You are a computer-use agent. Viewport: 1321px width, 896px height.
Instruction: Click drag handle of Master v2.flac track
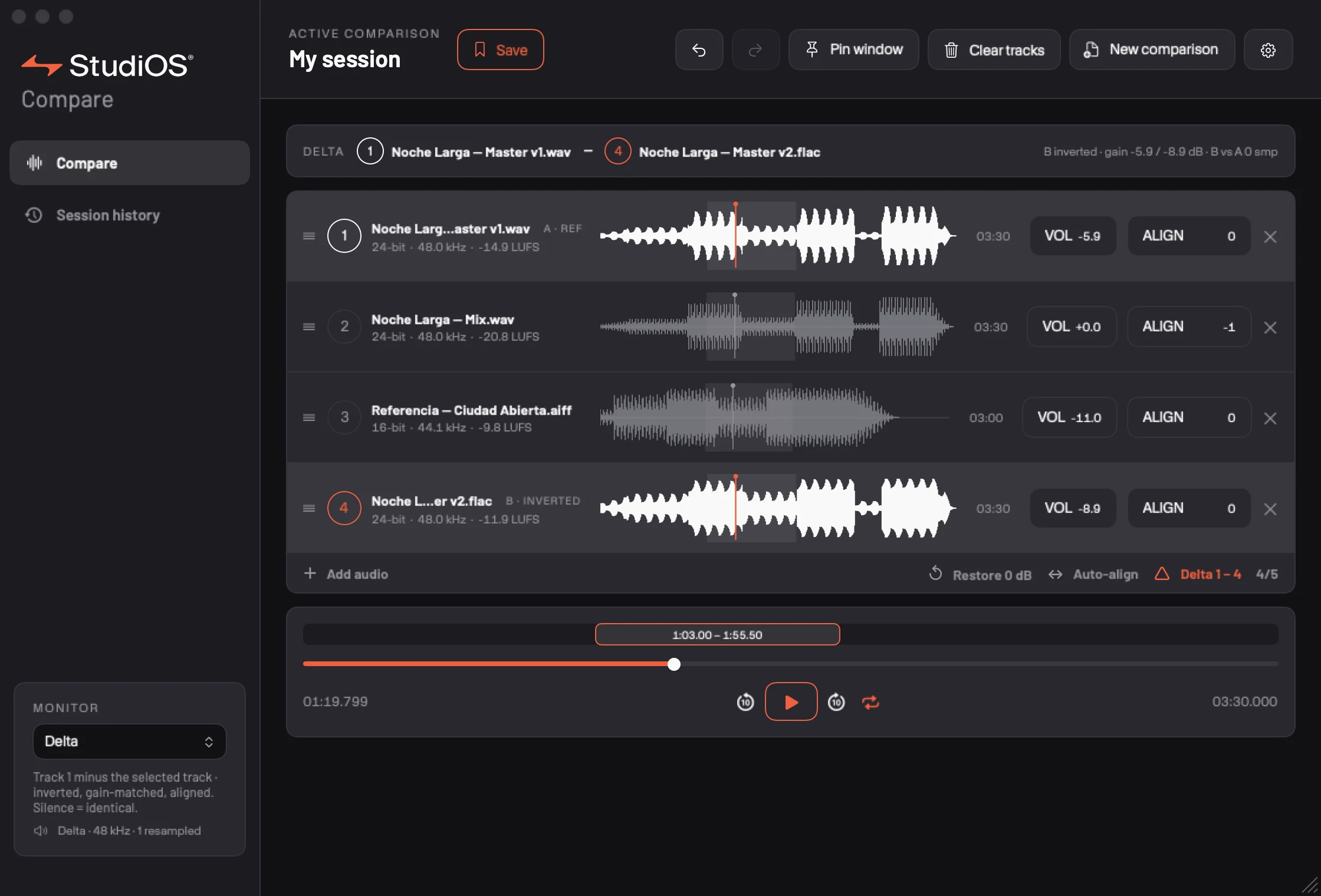[x=309, y=508]
